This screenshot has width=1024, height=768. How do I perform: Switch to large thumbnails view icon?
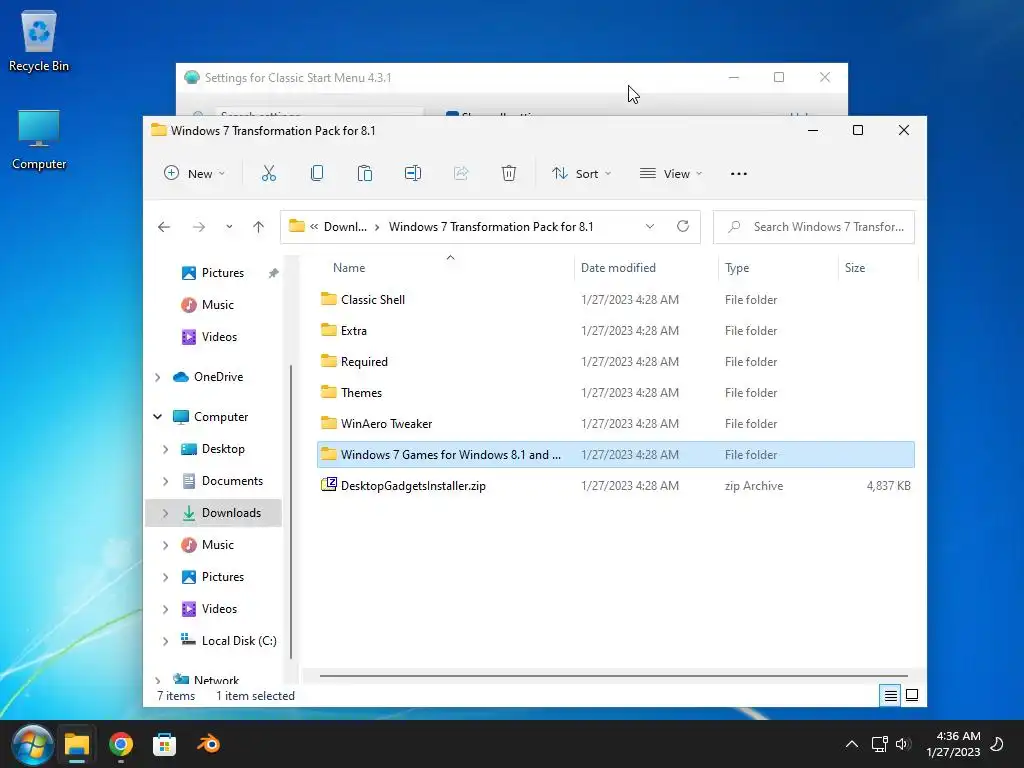click(912, 696)
